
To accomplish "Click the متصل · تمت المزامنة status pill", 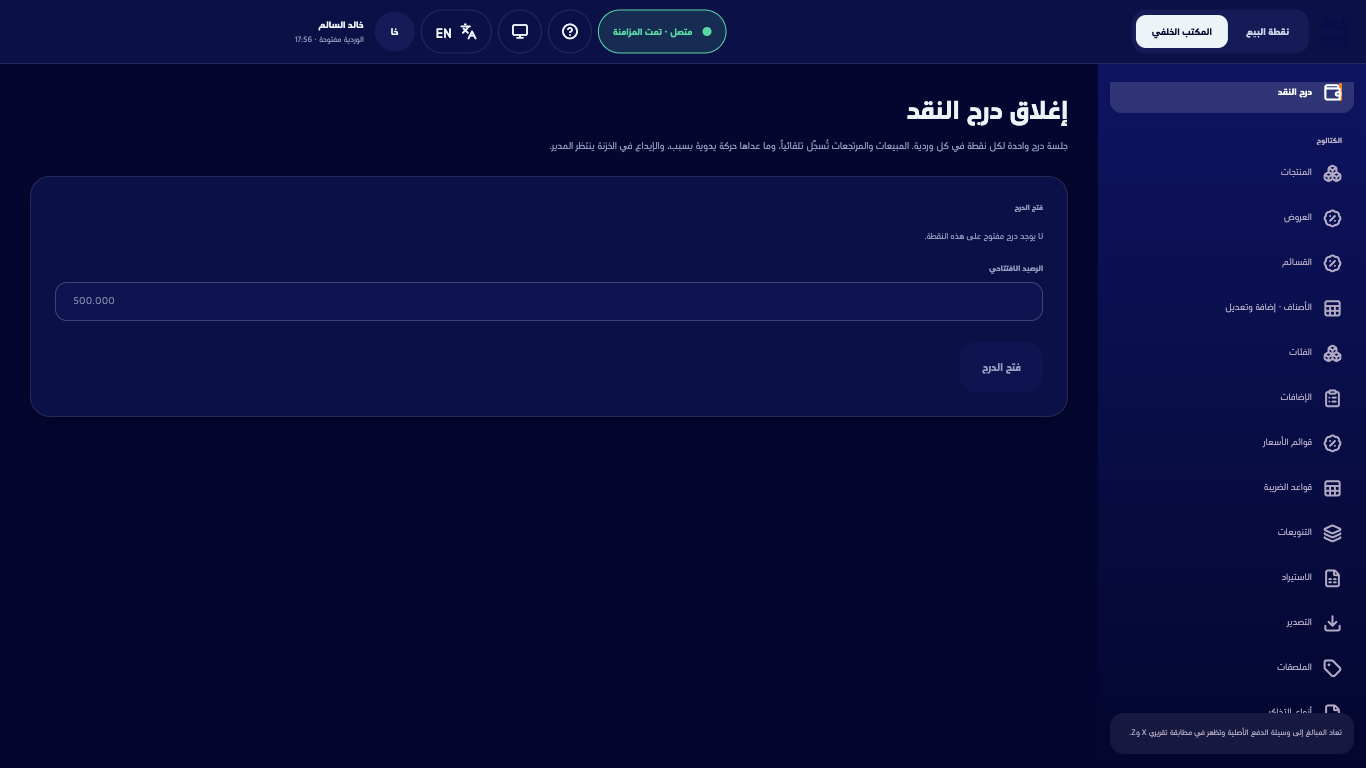I will tap(662, 31).
